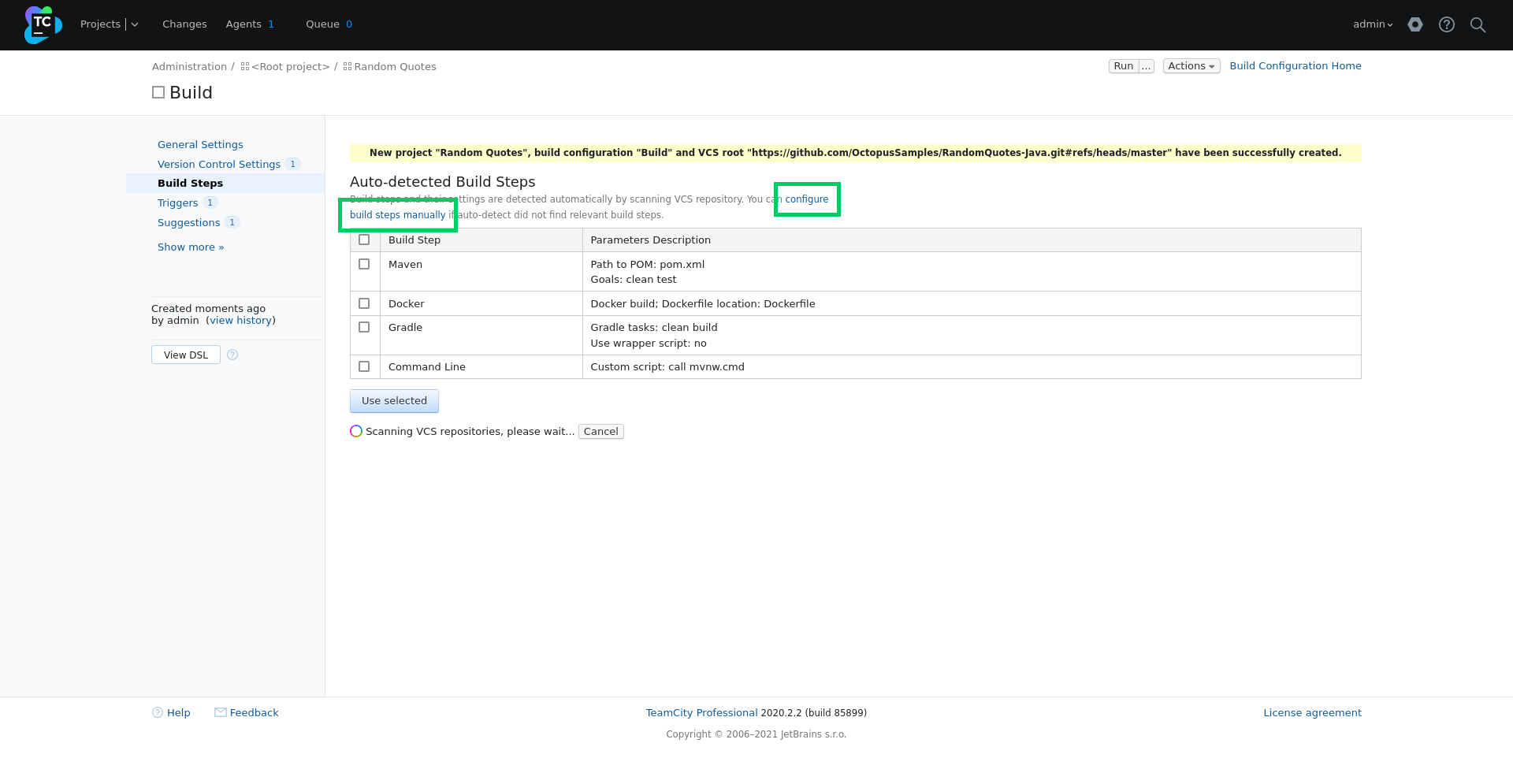Select Suggestions in sidebar
Screen dimensions: 1513x784
point(188,223)
